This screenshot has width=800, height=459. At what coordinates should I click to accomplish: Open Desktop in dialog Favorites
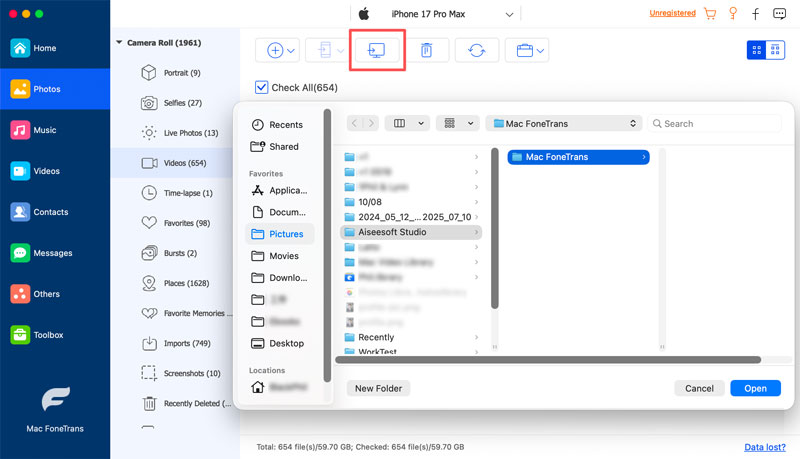tap(280, 344)
